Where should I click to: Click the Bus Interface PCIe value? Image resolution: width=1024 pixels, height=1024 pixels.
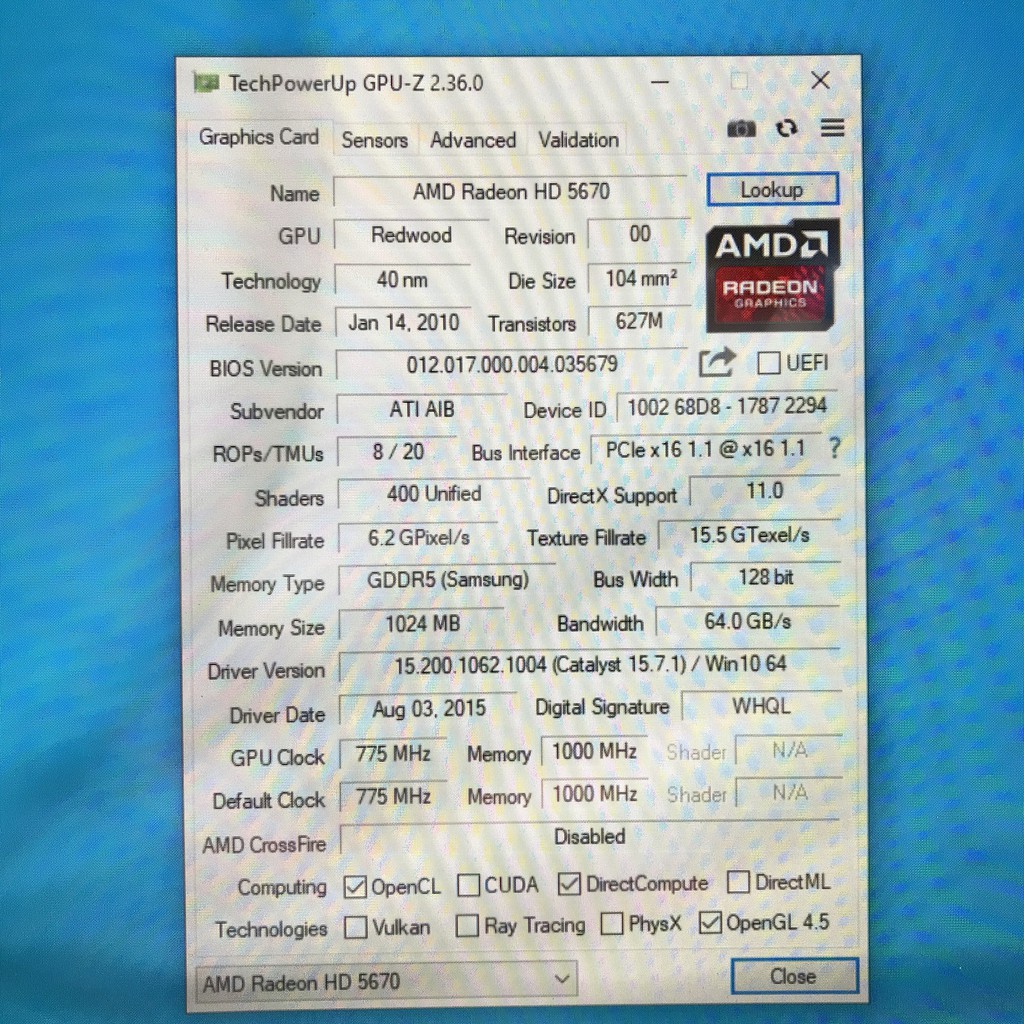click(x=705, y=449)
